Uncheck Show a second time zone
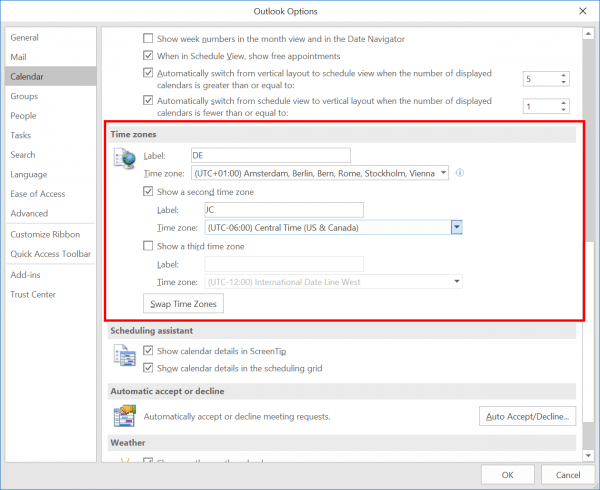The image size is (600, 490). (x=148, y=191)
